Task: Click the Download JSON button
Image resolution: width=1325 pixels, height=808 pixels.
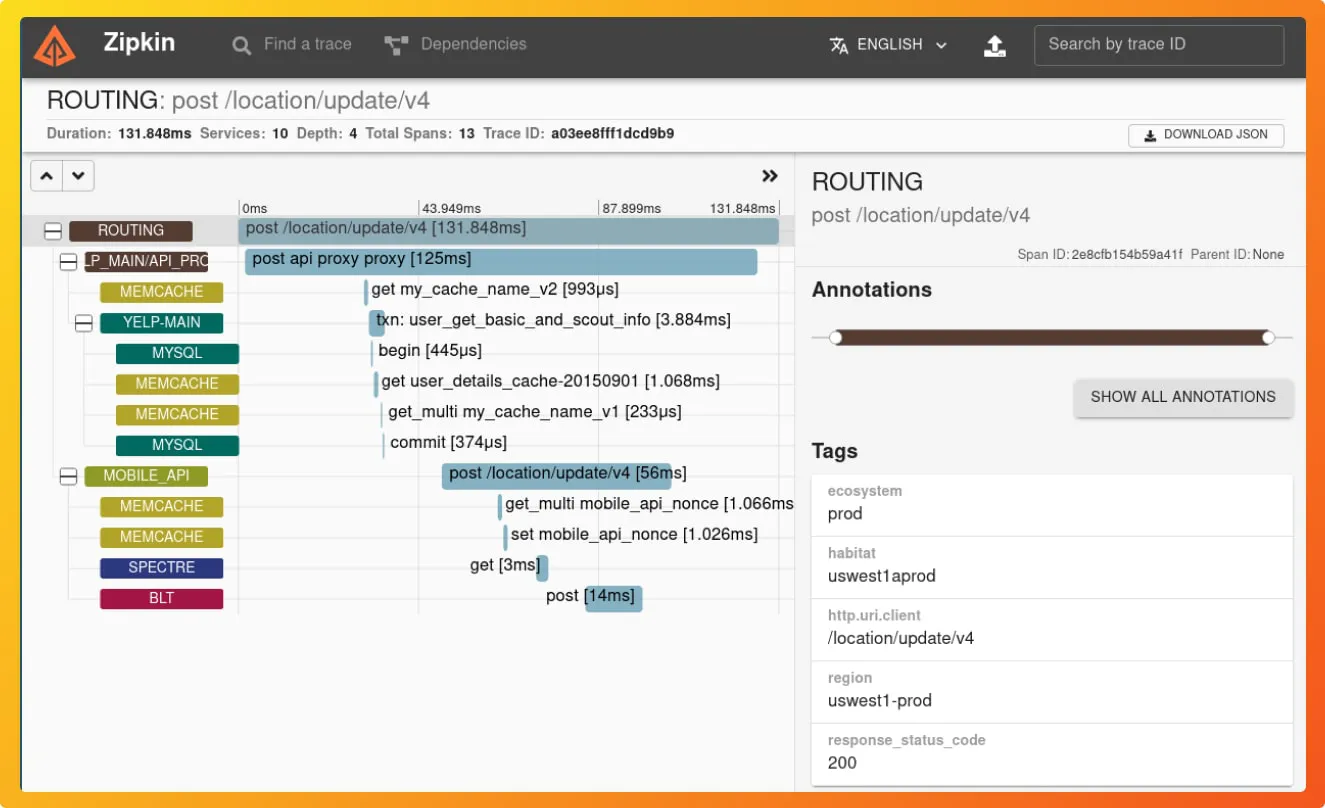Action: [x=1205, y=135]
